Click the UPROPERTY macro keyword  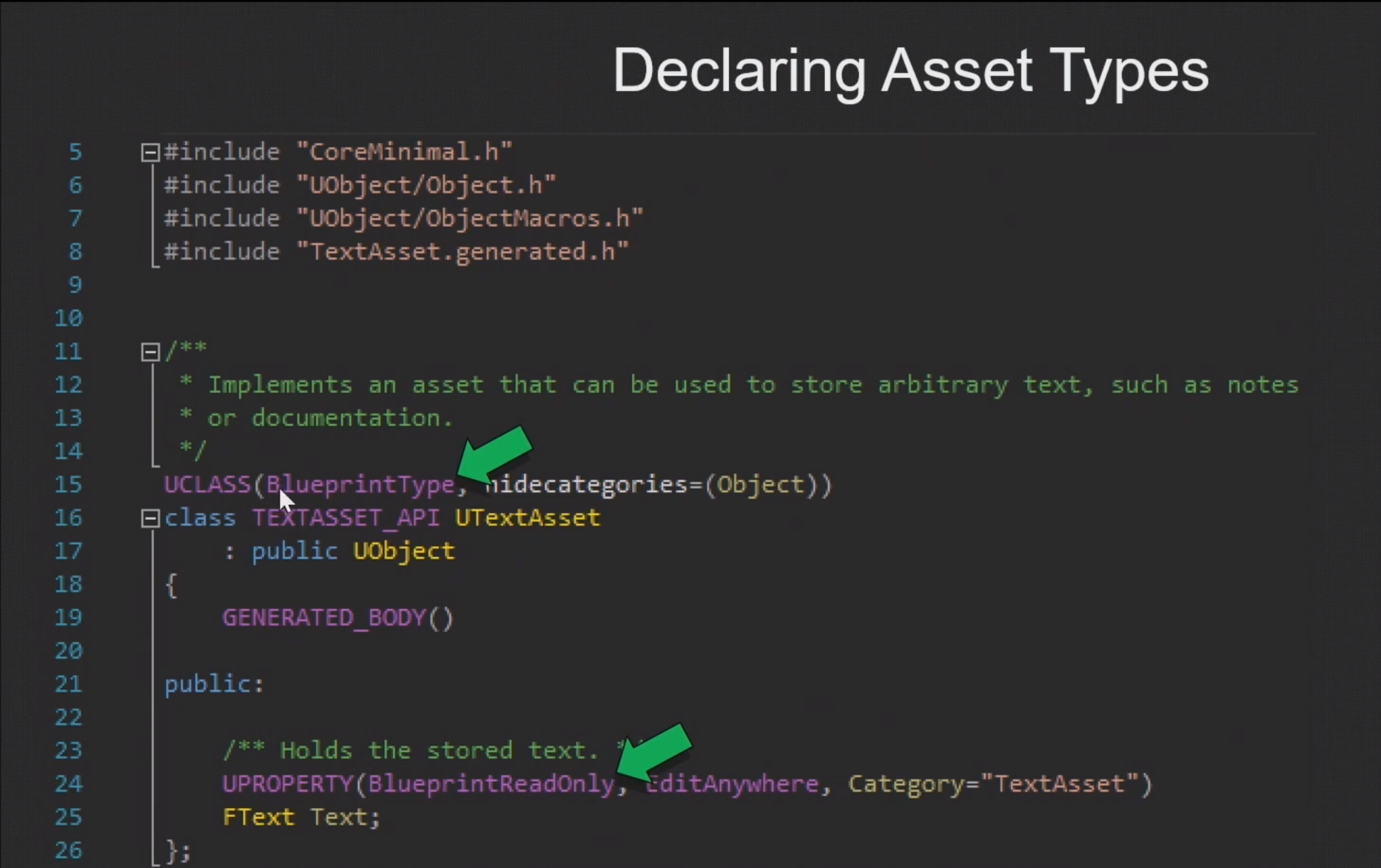288,784
